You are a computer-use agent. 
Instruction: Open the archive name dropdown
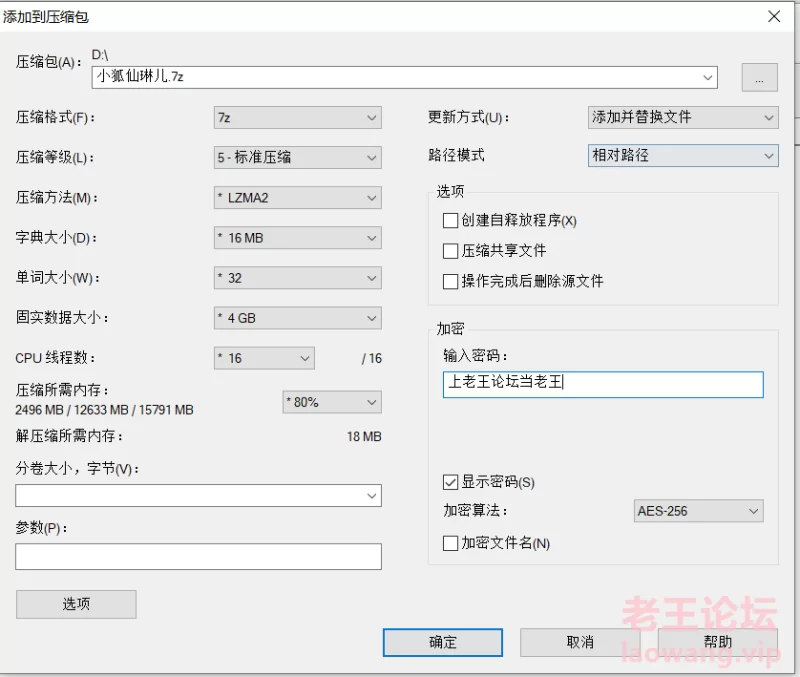pos(707,78)
